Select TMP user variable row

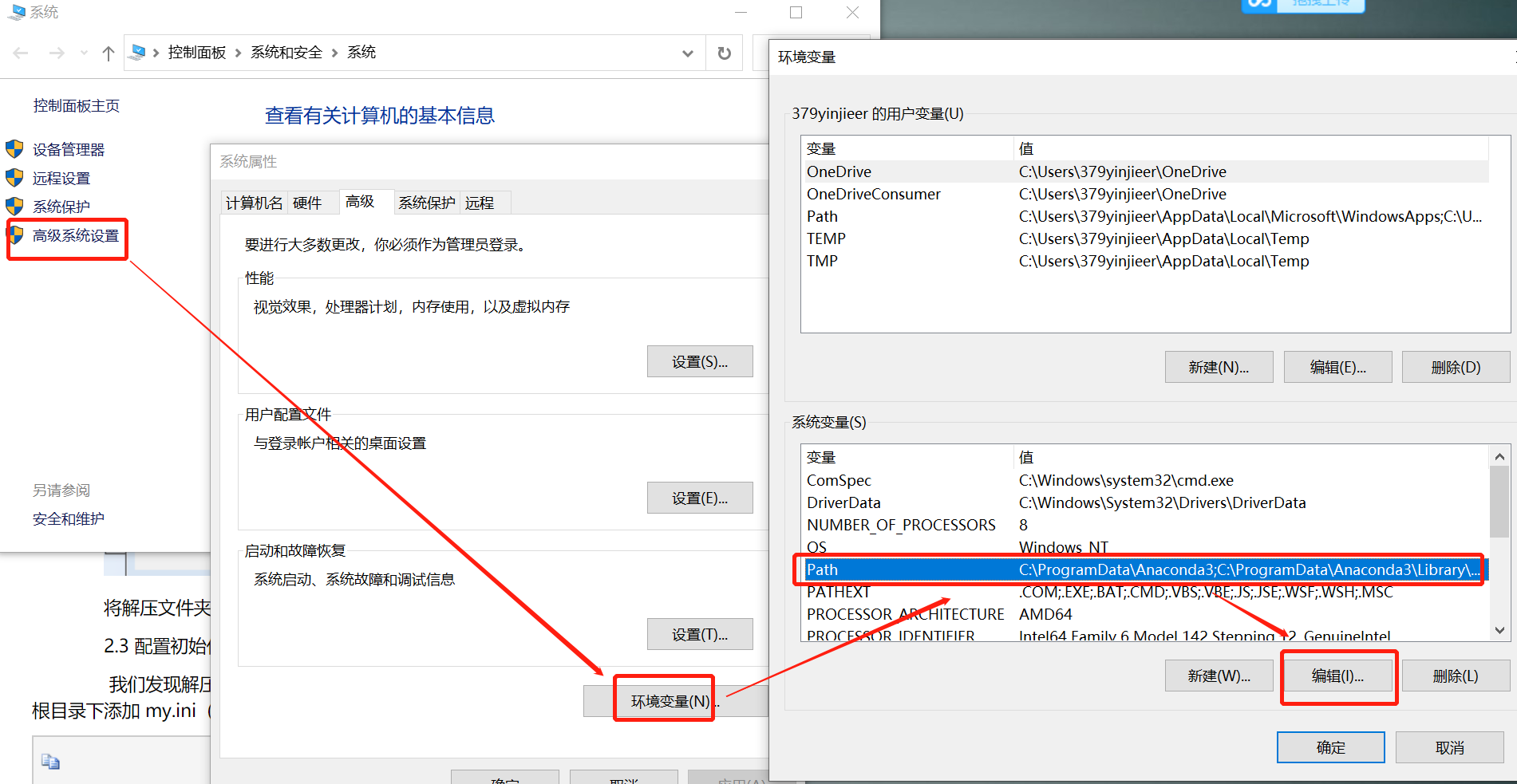coord(1145,261)
